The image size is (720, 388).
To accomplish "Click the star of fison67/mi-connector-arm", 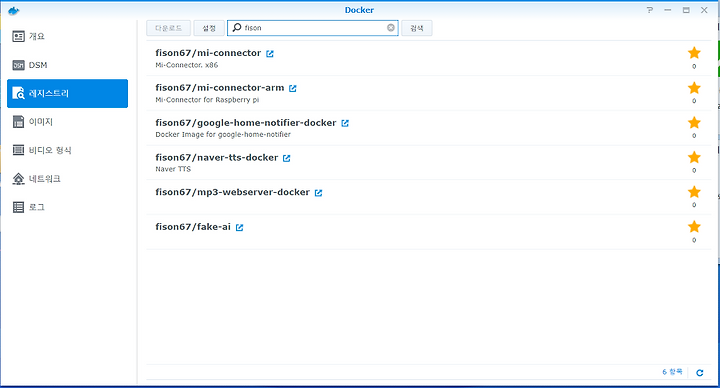I will pos(694,88).
